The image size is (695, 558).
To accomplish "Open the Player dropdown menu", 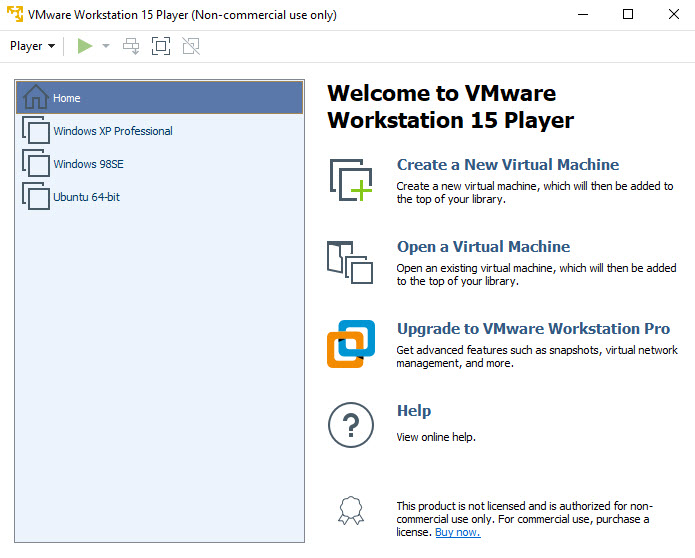I will coord(32,46).
